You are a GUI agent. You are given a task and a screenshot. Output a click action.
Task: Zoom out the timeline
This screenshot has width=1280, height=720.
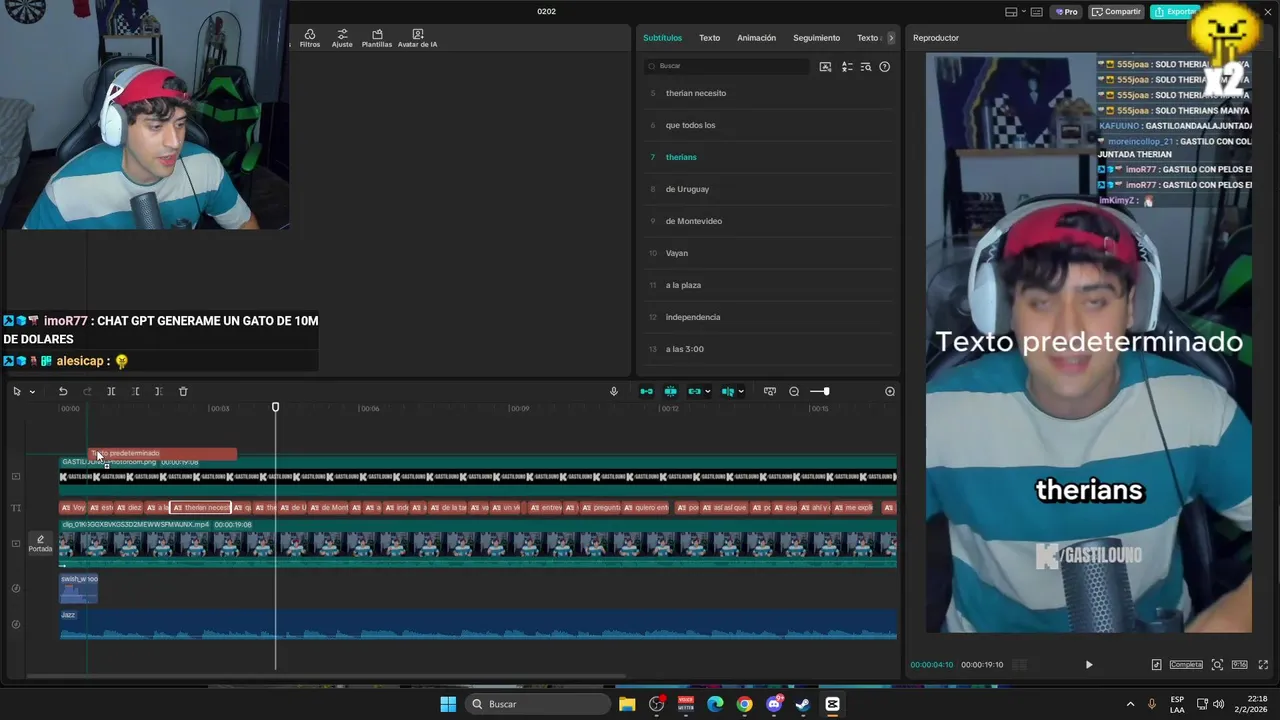(794, 391)
